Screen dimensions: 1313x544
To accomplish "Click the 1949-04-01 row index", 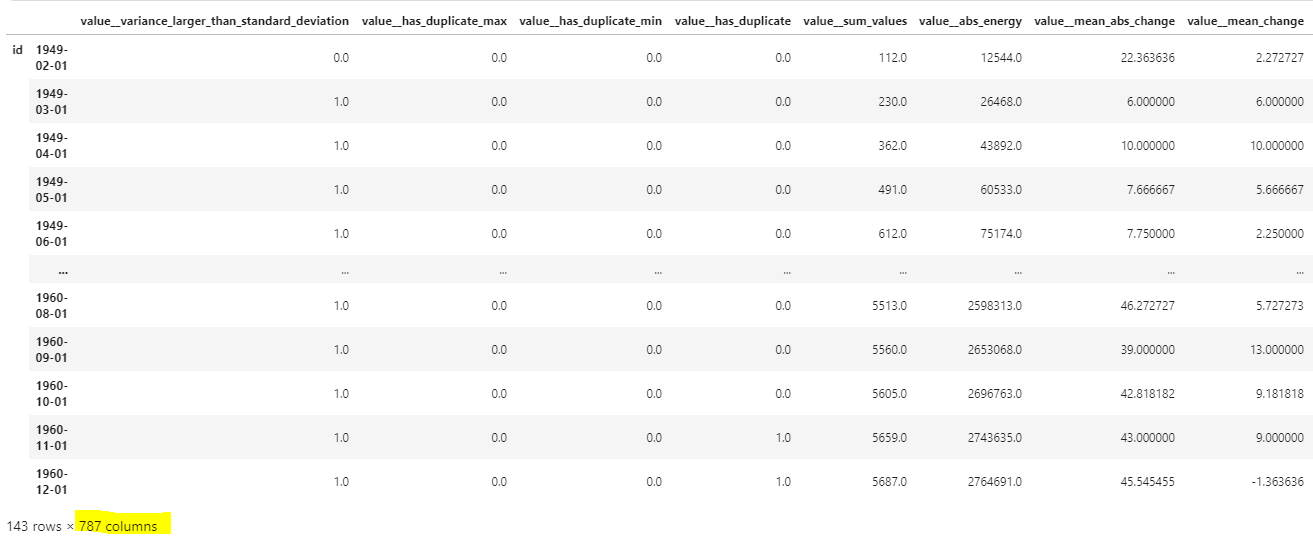I will (52, 145).
